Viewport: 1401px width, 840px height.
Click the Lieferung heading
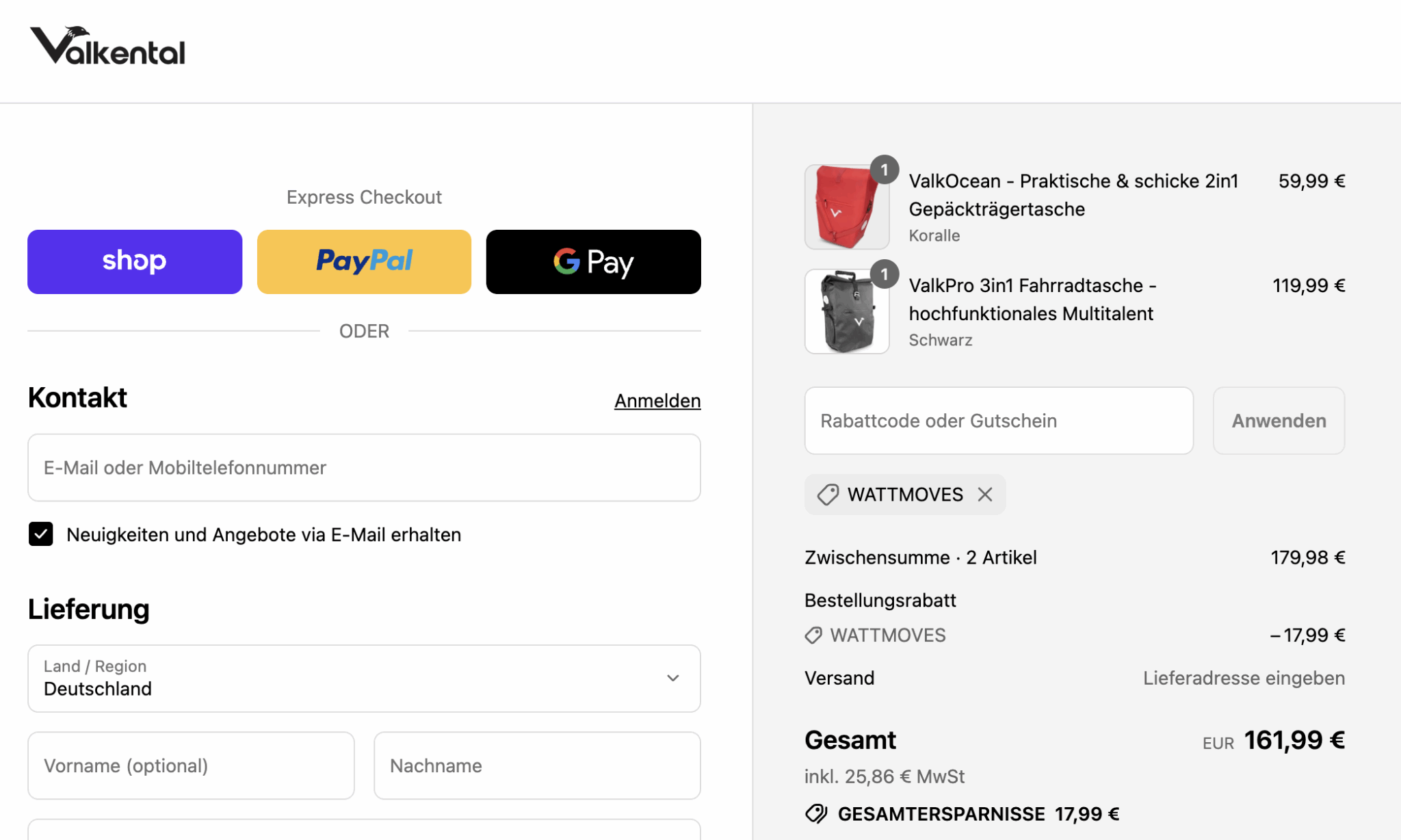[x=88, y=609]
